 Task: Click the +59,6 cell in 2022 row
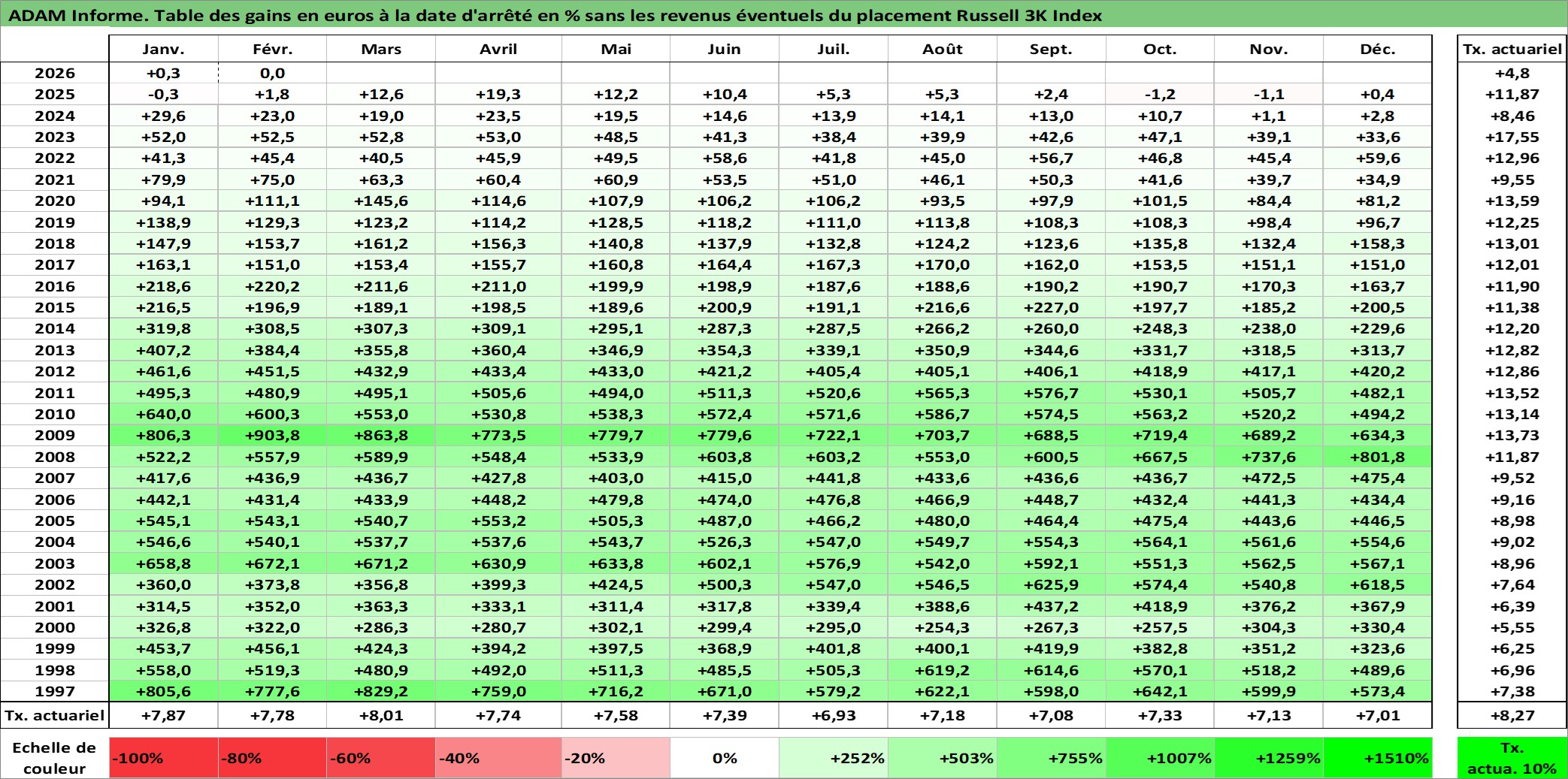[1378, 158]
